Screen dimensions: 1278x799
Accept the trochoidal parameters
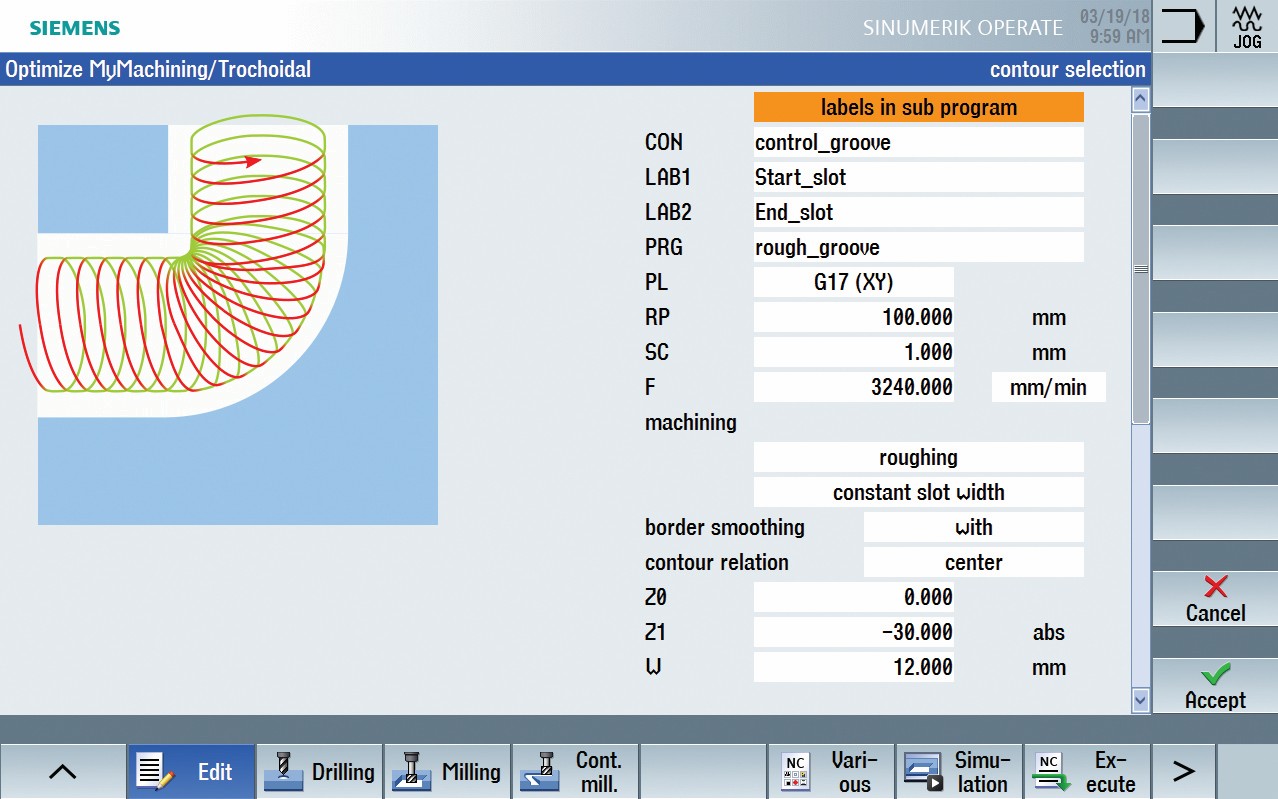[x=1215, y=687]
